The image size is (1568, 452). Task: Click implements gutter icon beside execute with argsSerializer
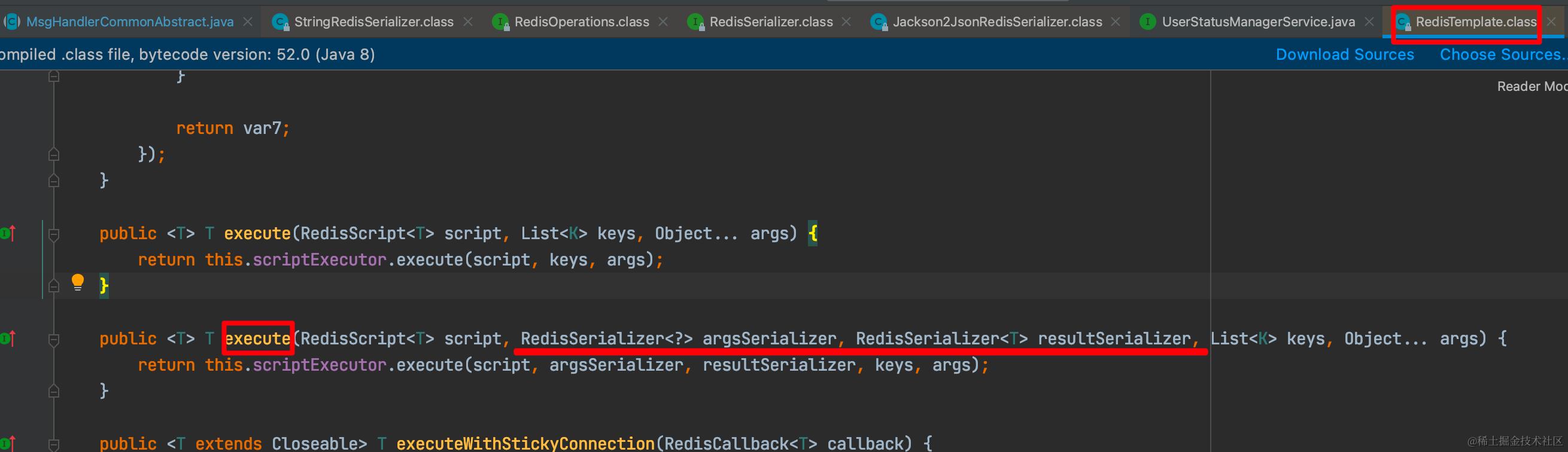pos(8,338)
